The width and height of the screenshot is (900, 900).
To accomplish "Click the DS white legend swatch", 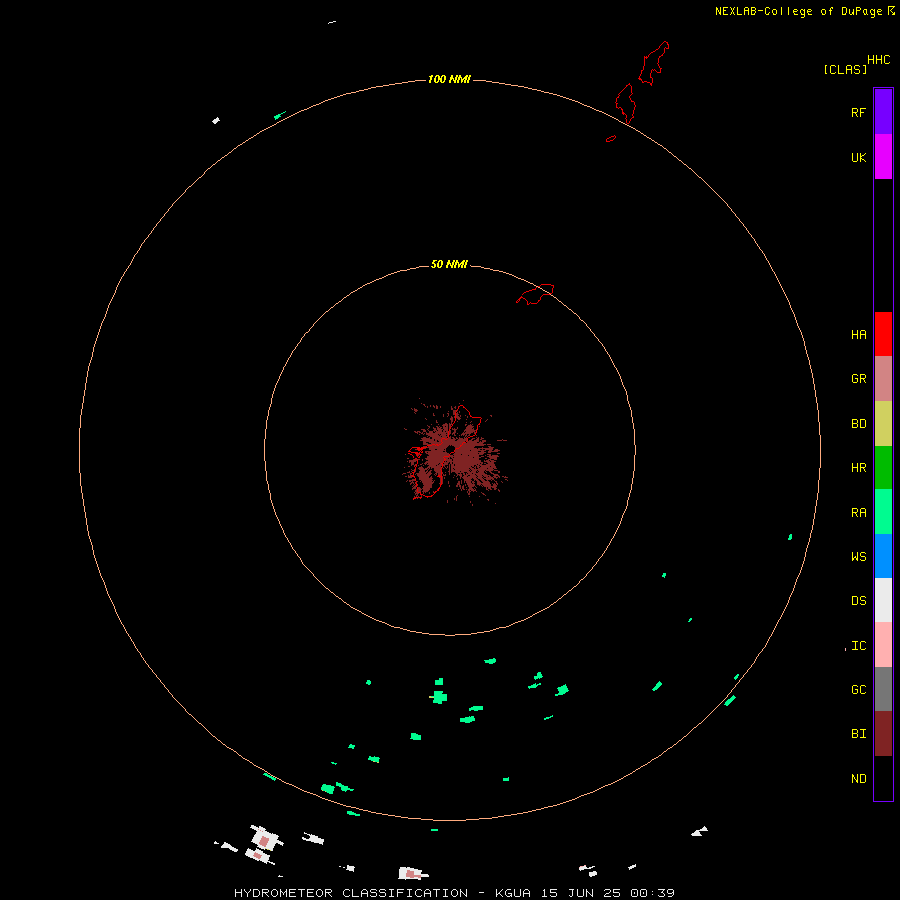I will click(883, 600).
